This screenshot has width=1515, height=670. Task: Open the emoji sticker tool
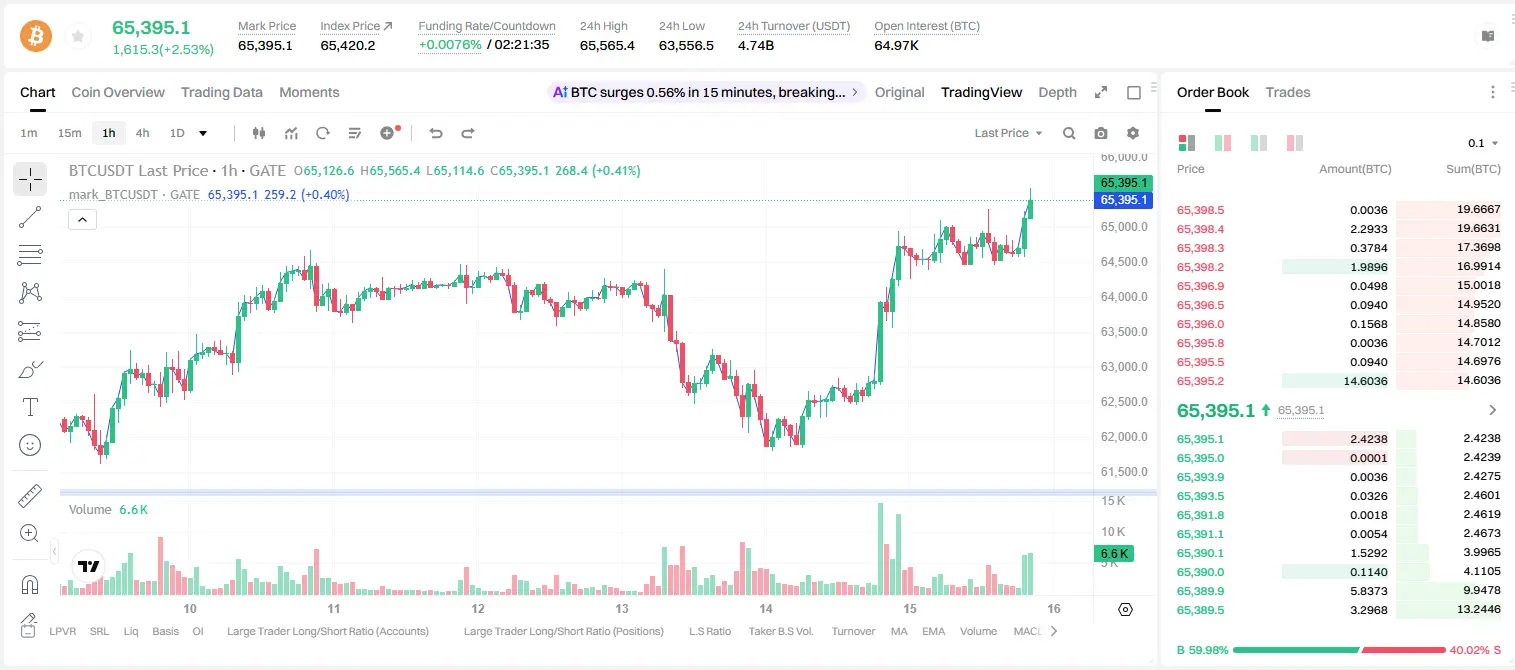point(30,445)
